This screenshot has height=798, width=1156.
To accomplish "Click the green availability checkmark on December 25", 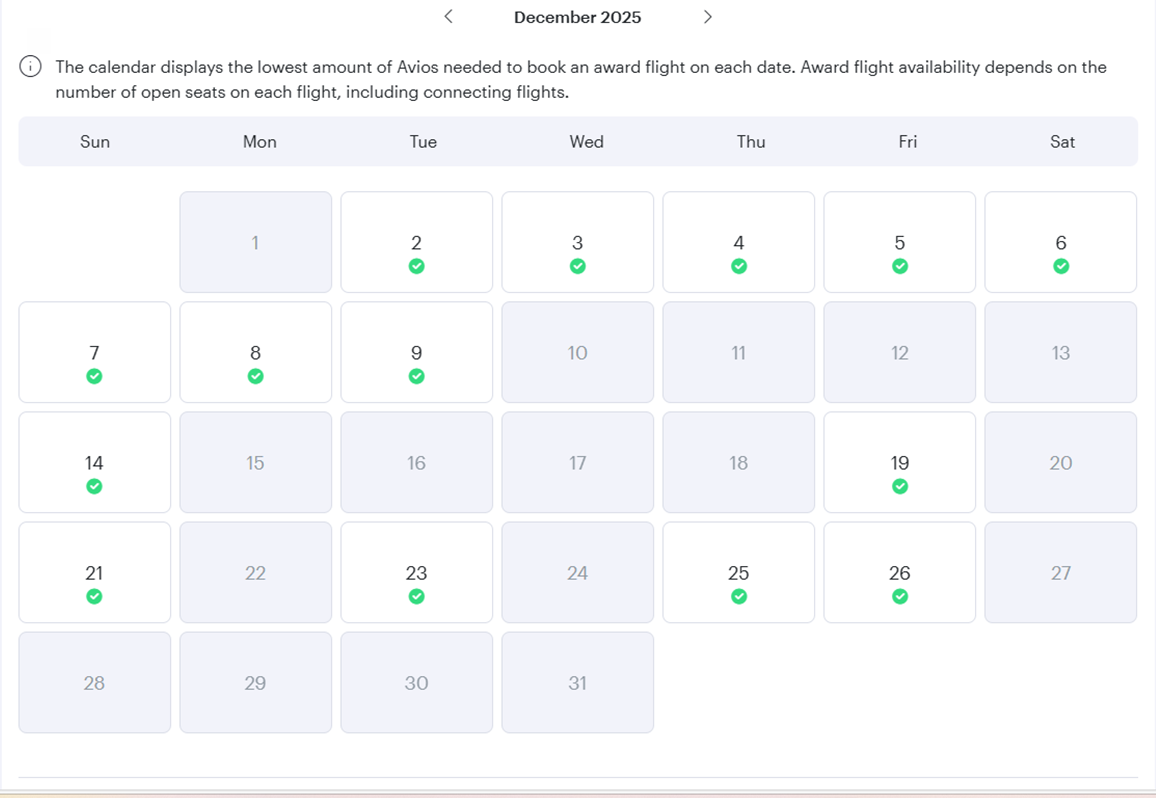I will (738, 597).
